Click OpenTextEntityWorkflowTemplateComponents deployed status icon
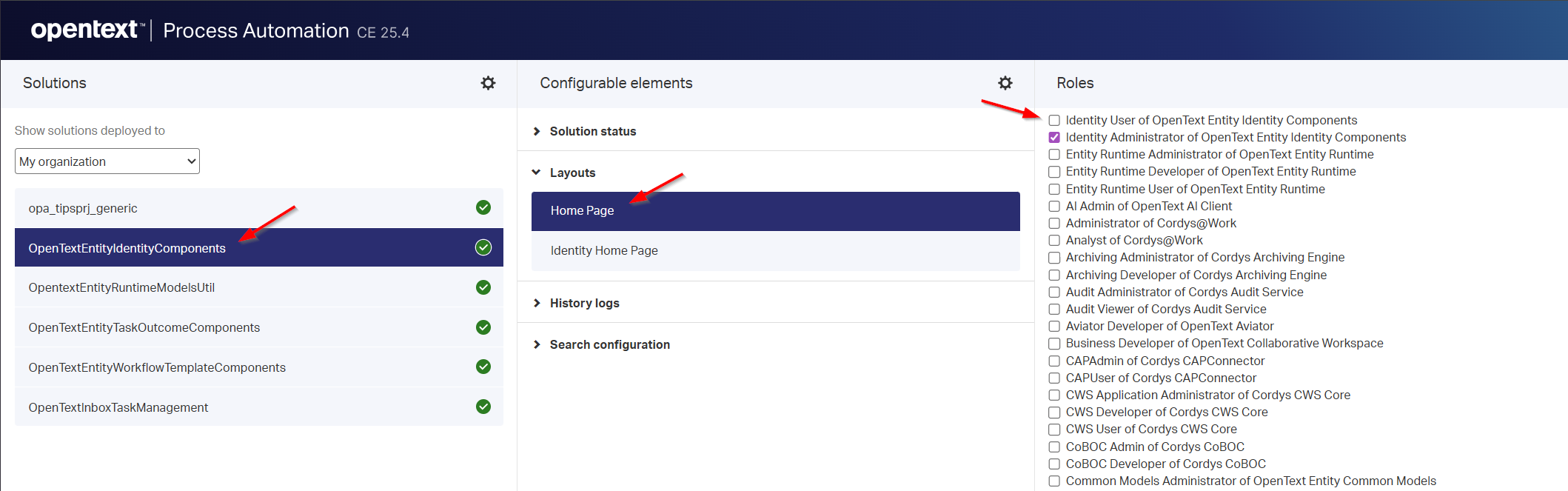1568x491 pixels. point(483,367)
